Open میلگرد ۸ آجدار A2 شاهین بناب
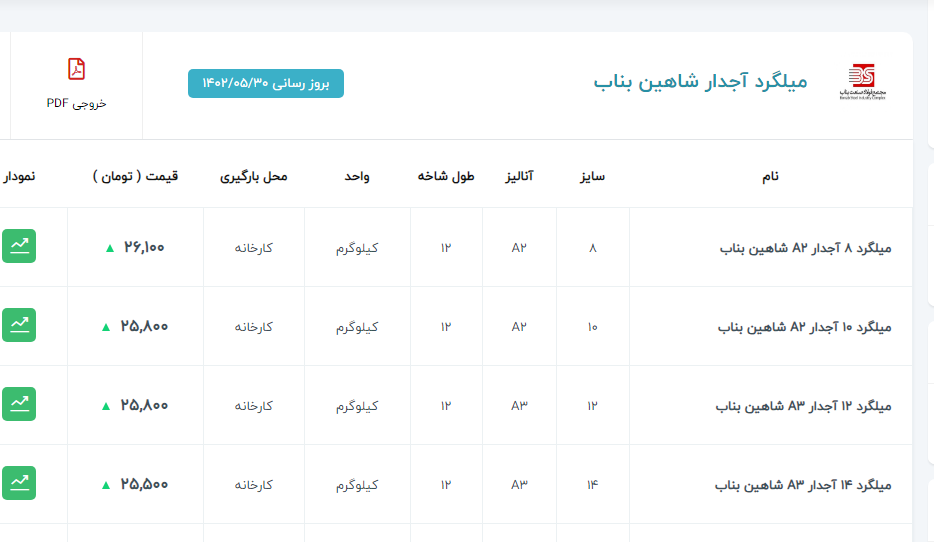Screen dimensions: 934x542 [805, 248]
